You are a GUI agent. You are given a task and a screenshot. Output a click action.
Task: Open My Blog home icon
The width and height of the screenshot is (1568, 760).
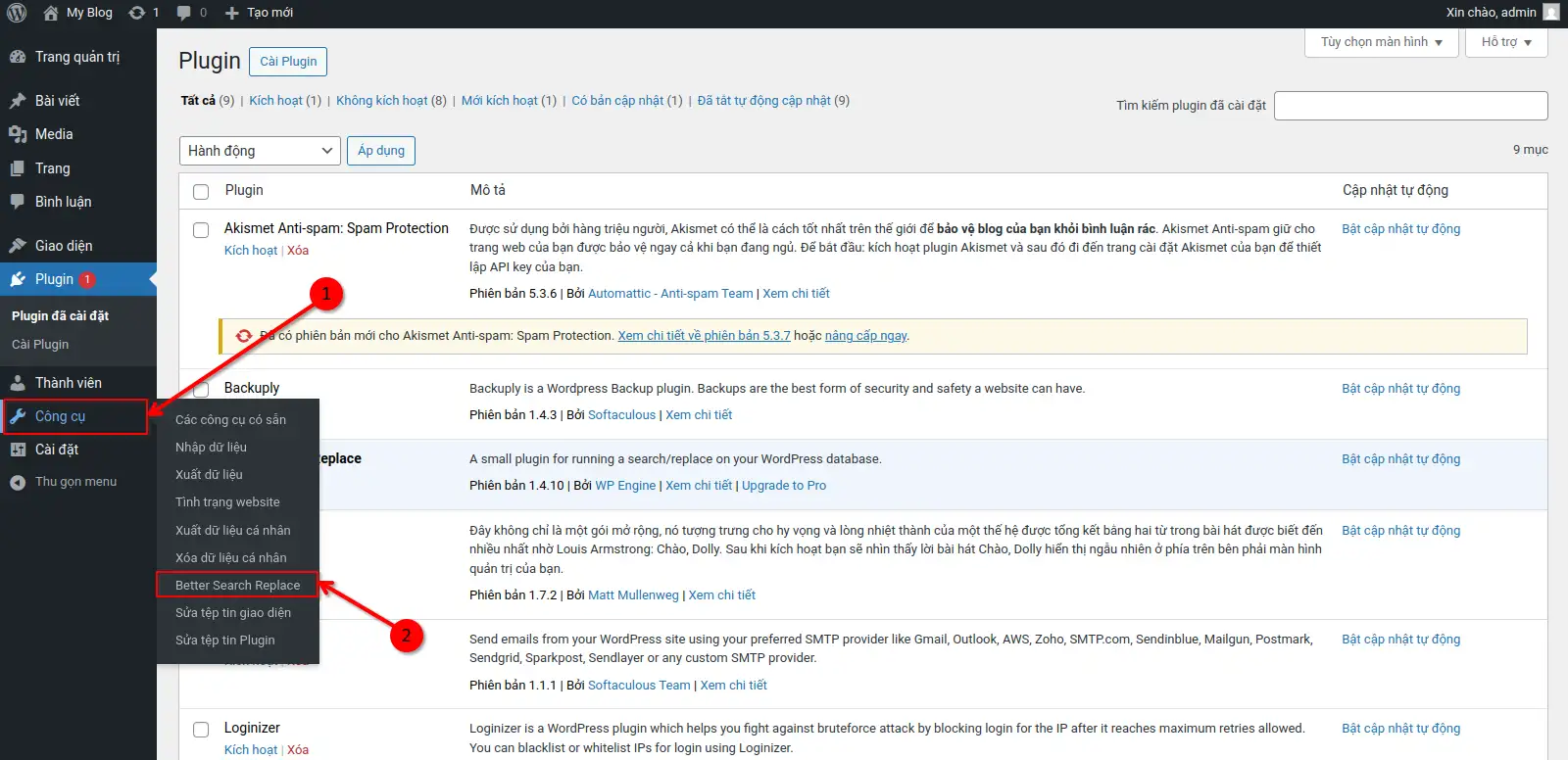tap(51, 13)
